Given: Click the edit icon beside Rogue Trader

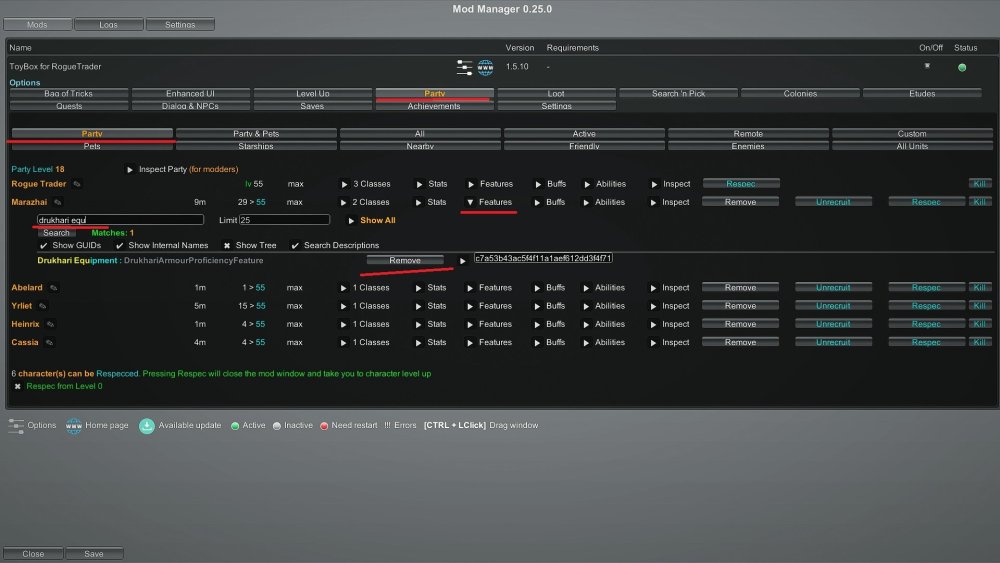Looking at the screenshot, I should coord(77,184).
